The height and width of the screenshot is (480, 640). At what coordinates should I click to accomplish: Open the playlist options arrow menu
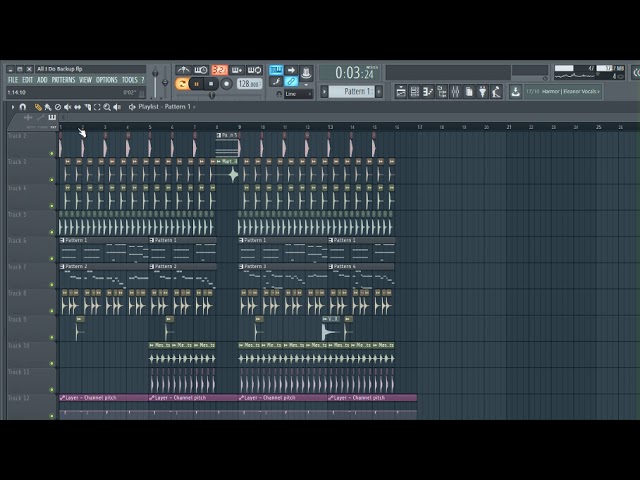[13, 107]
